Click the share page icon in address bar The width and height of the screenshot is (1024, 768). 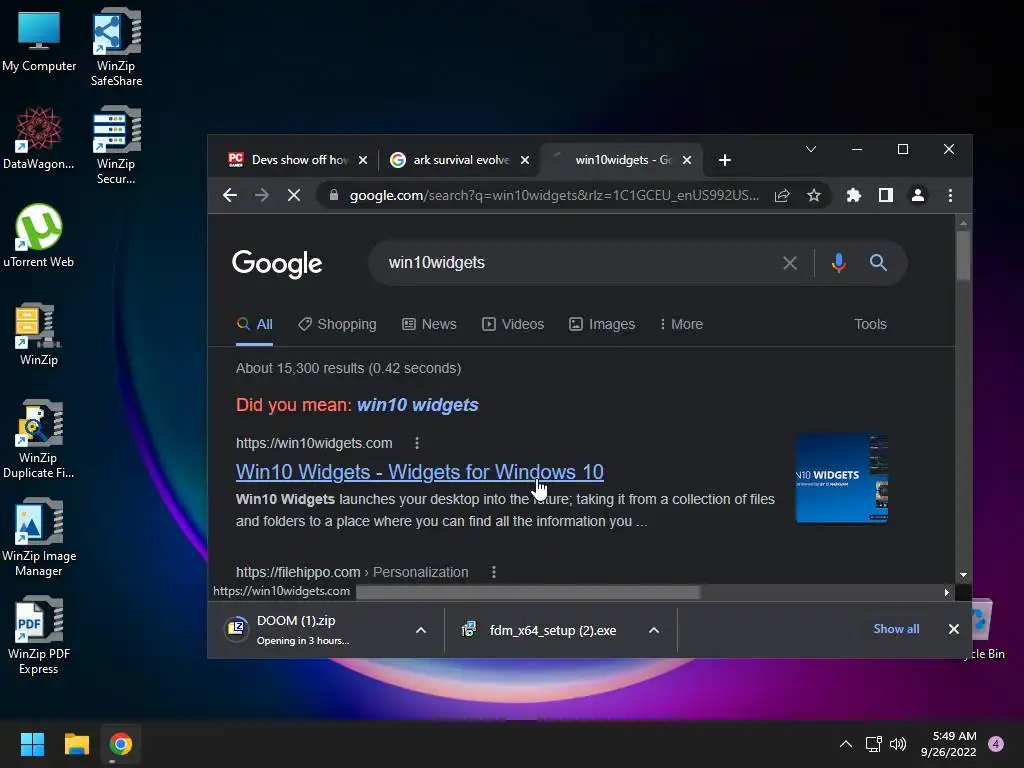point(782,195)
